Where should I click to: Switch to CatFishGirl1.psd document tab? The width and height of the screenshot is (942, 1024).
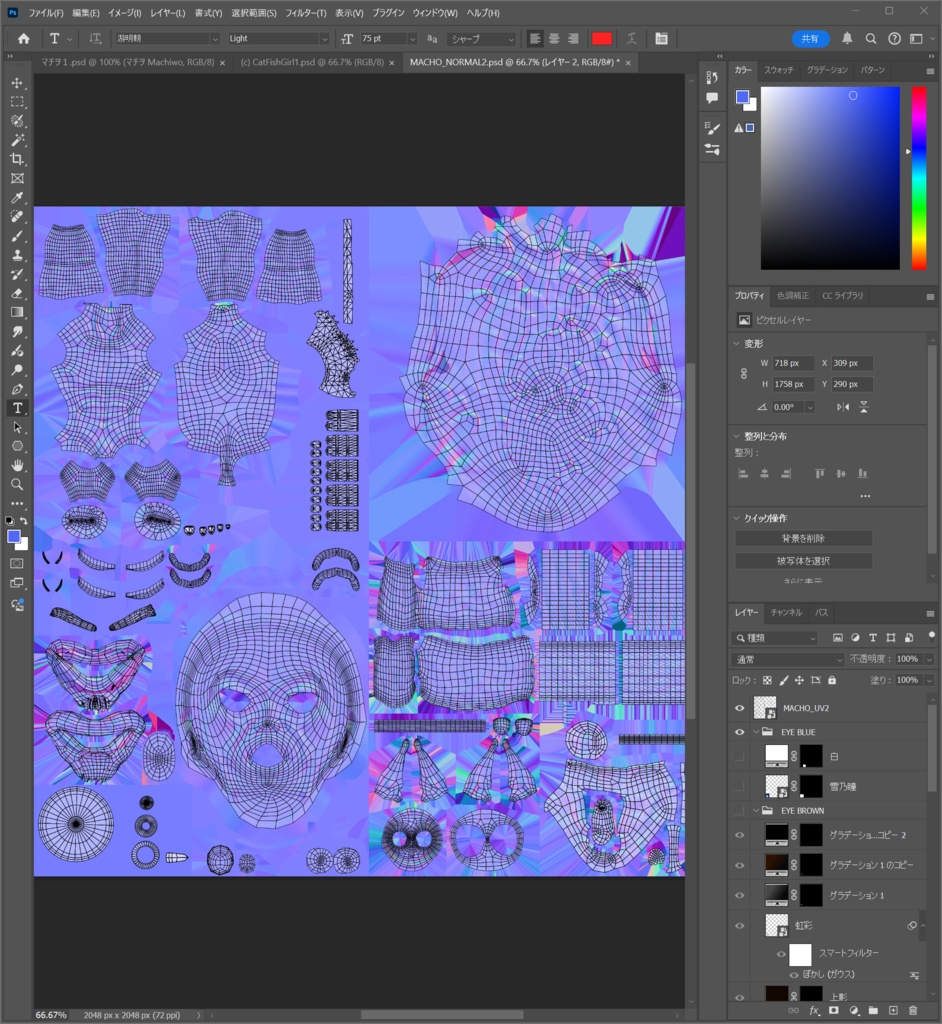coord(312,63)
